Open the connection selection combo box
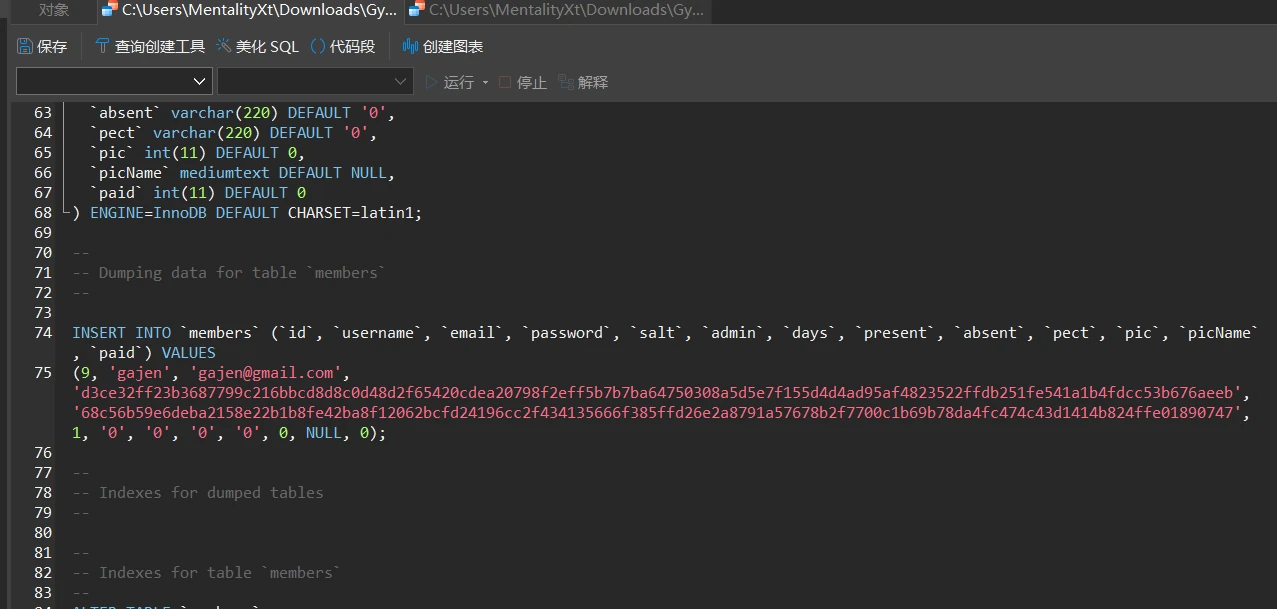Viewport: 1277px width, 609px height. tap(114, 81)
